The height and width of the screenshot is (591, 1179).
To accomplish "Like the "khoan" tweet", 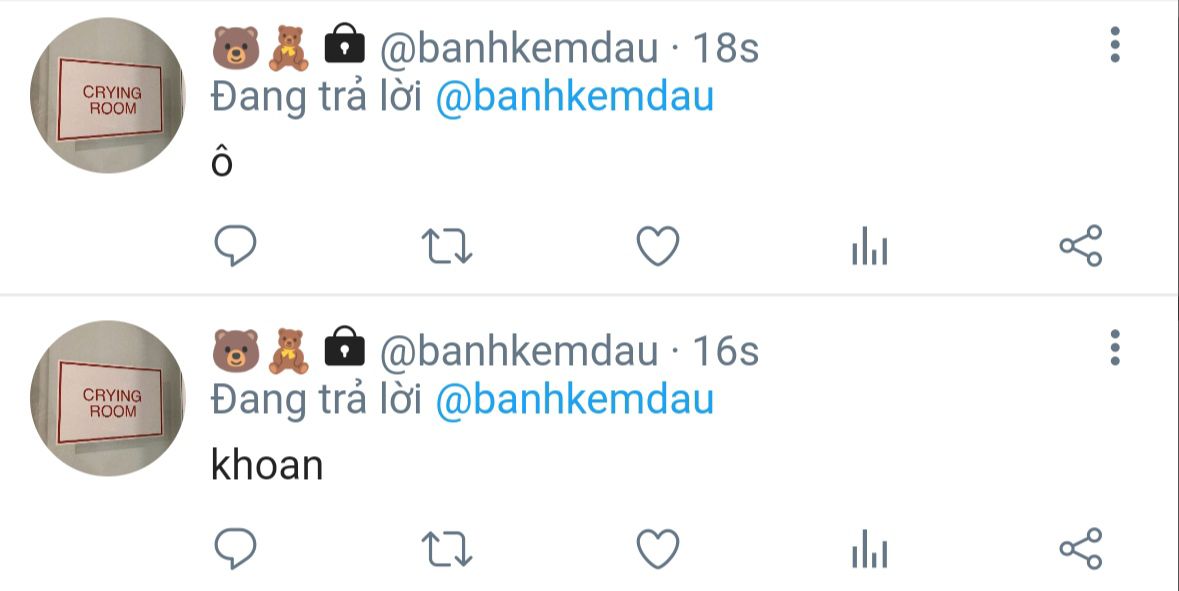I will (x=658, y=549).
